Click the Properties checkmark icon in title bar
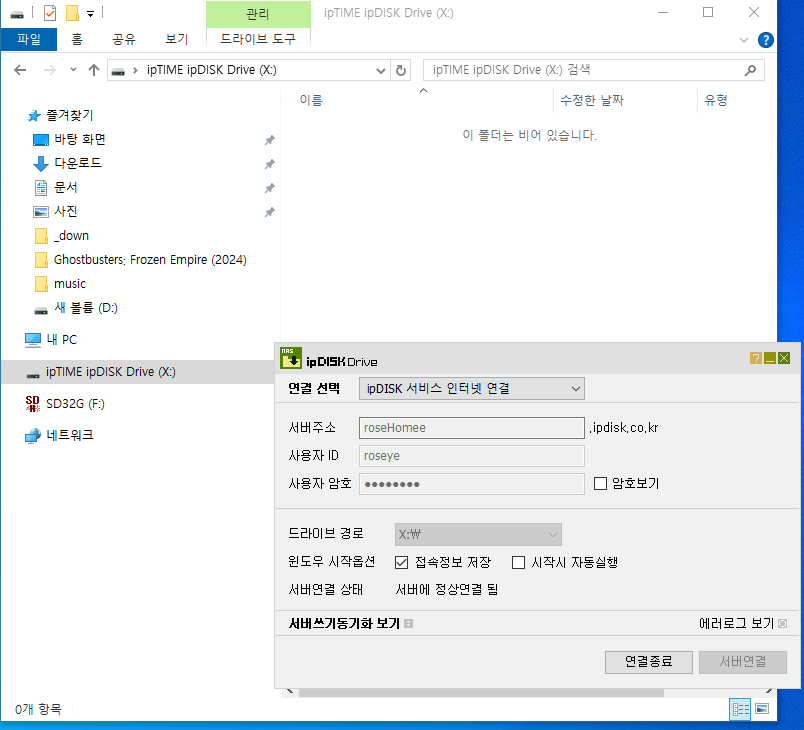This screenshot has height=730, width=804. click(50, 13)
